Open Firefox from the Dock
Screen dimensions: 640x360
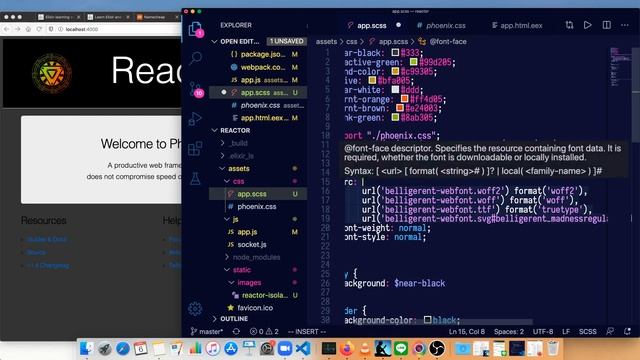pos(347,349)
